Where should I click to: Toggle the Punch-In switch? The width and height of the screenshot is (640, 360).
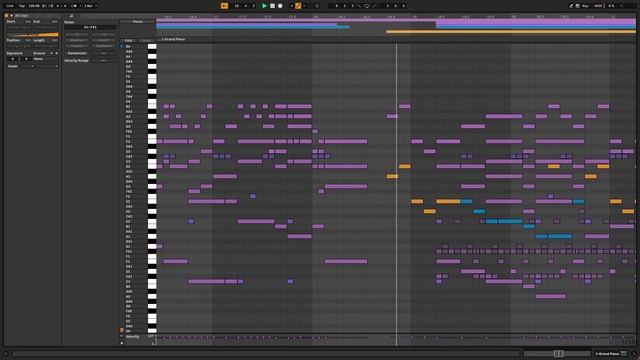coord(359,6)
